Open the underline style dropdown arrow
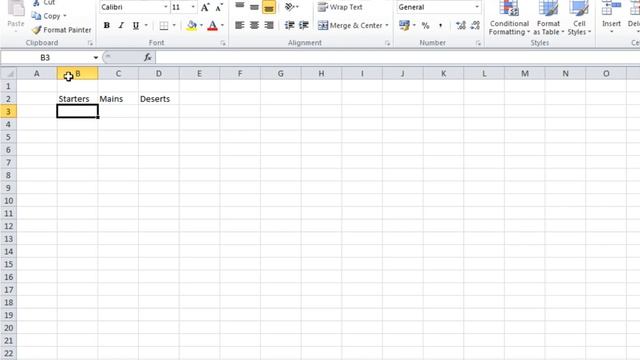The image size is (640, 360). (x=146, y=25)
